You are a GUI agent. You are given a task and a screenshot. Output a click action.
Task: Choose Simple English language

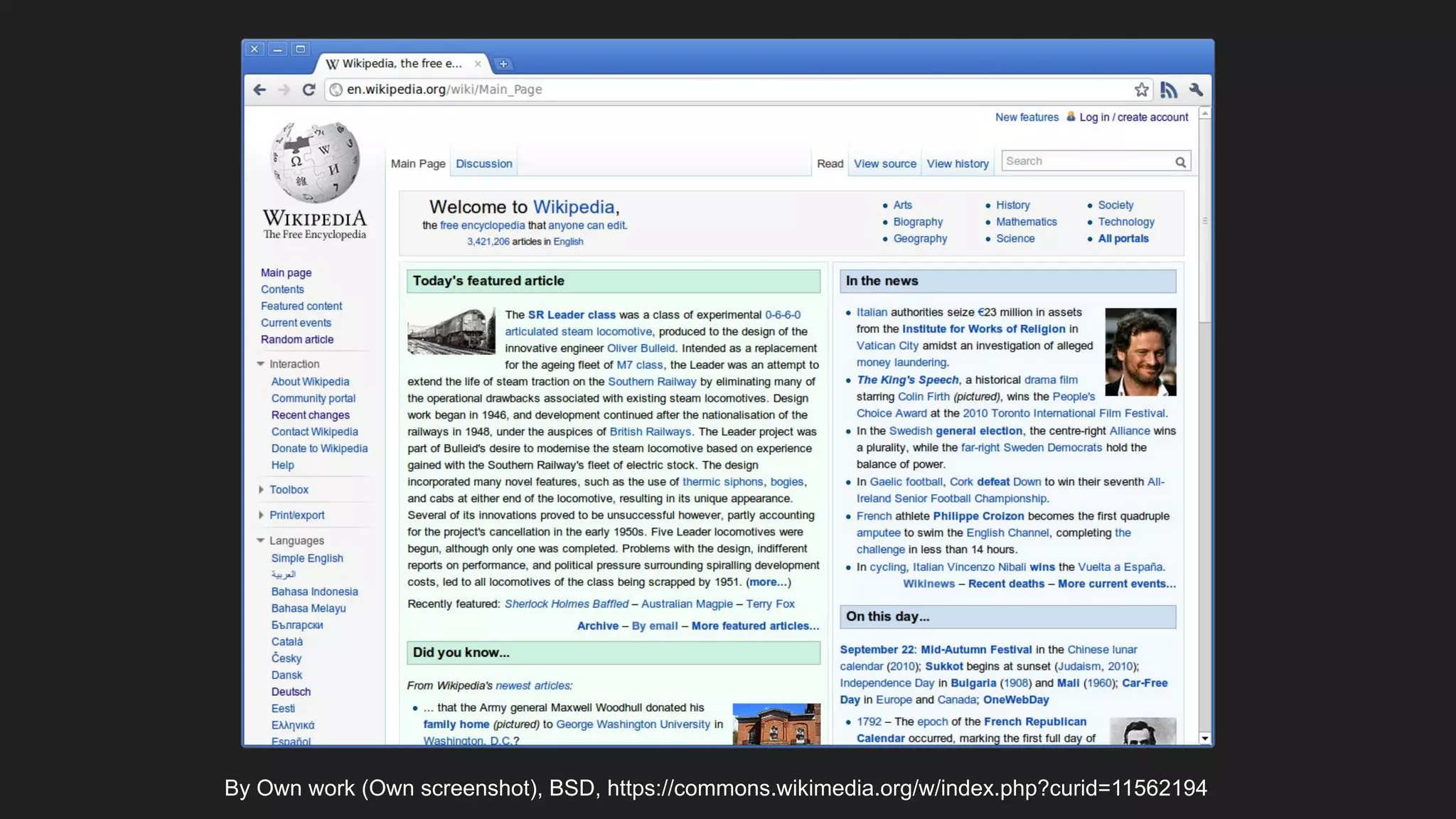tap(307, 559)
